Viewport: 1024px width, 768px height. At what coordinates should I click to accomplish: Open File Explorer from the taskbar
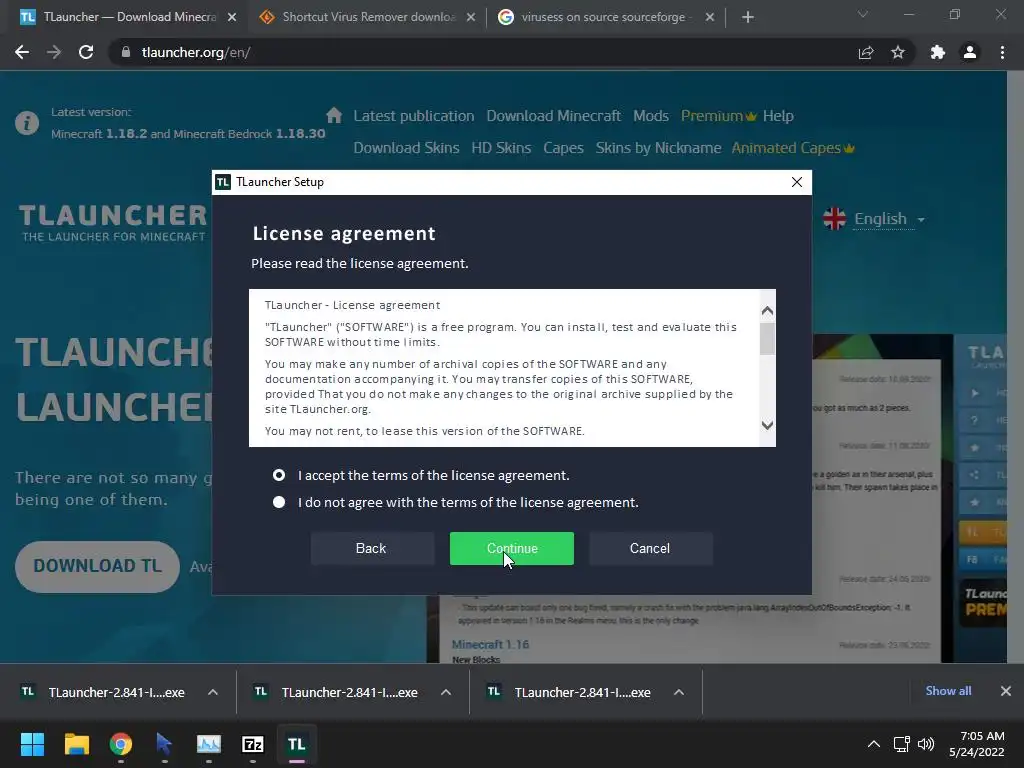76,744
